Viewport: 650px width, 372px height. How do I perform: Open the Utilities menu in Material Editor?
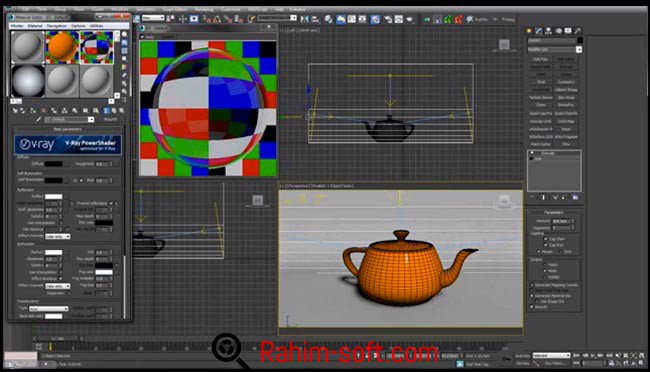coord(97,26)
